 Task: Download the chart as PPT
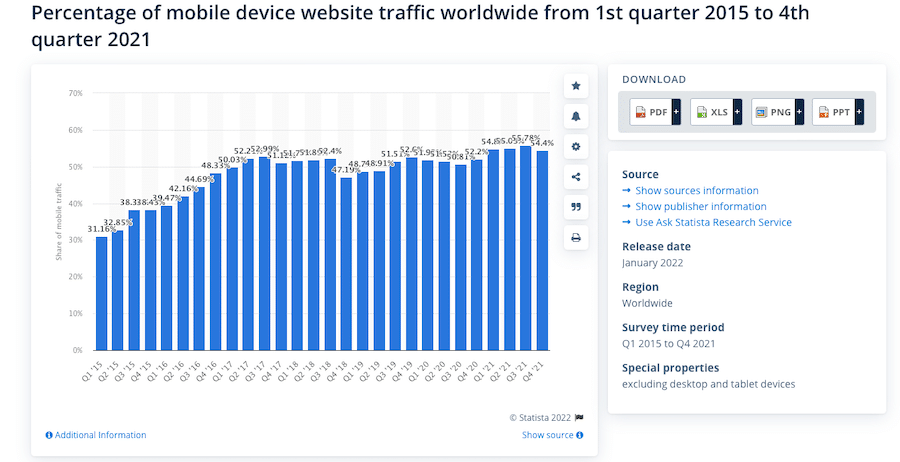tap(833, 112)
